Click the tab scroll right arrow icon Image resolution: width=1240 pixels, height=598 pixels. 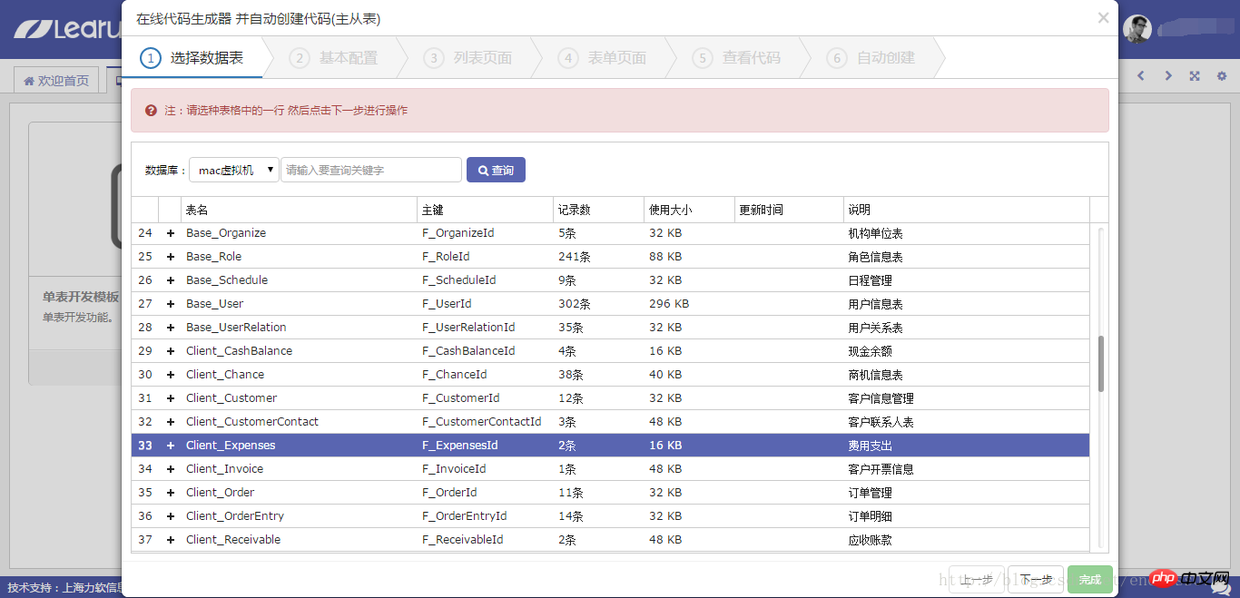pyautogui.click(x=1168, y=76)
